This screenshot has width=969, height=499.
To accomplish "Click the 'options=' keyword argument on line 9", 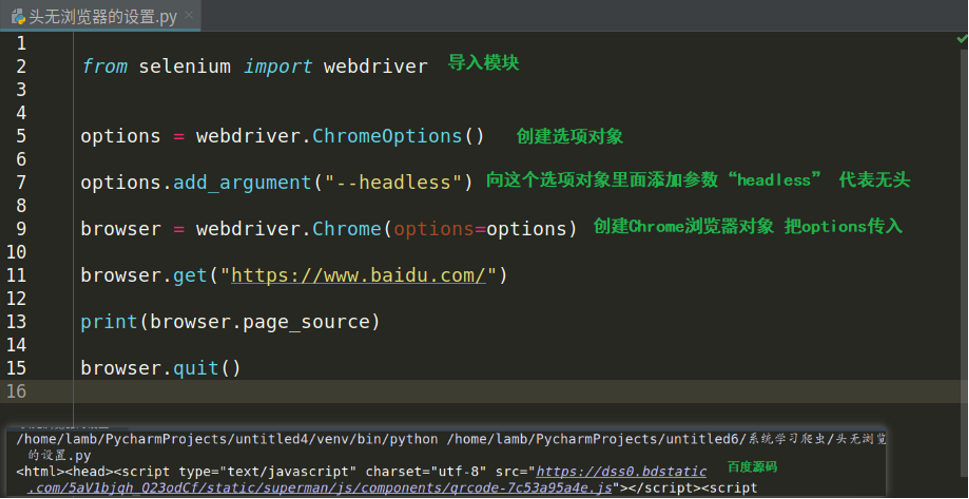I will [x=440, y=229].
